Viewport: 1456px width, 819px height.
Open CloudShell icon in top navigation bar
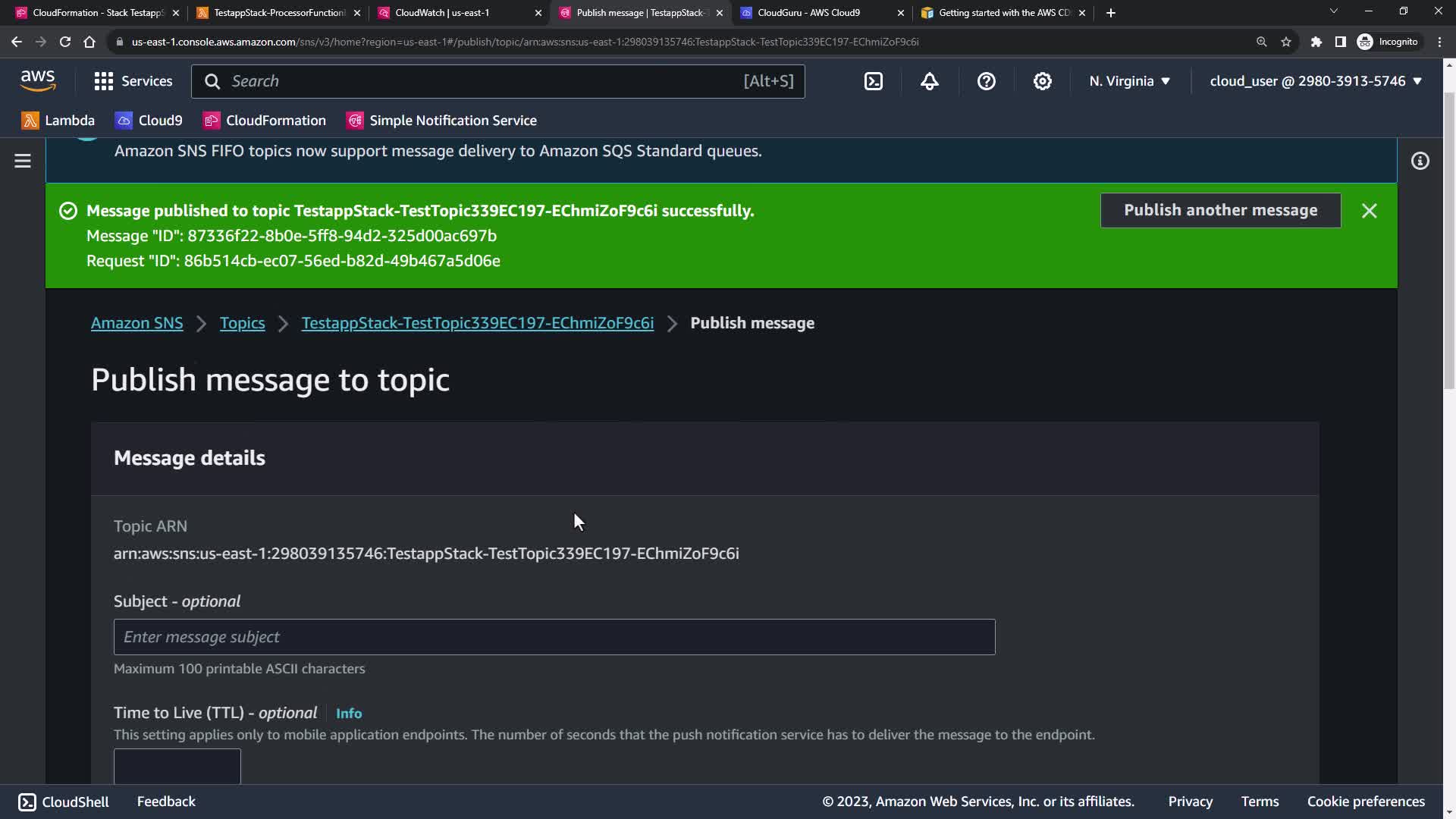click(x=874, y=81)
